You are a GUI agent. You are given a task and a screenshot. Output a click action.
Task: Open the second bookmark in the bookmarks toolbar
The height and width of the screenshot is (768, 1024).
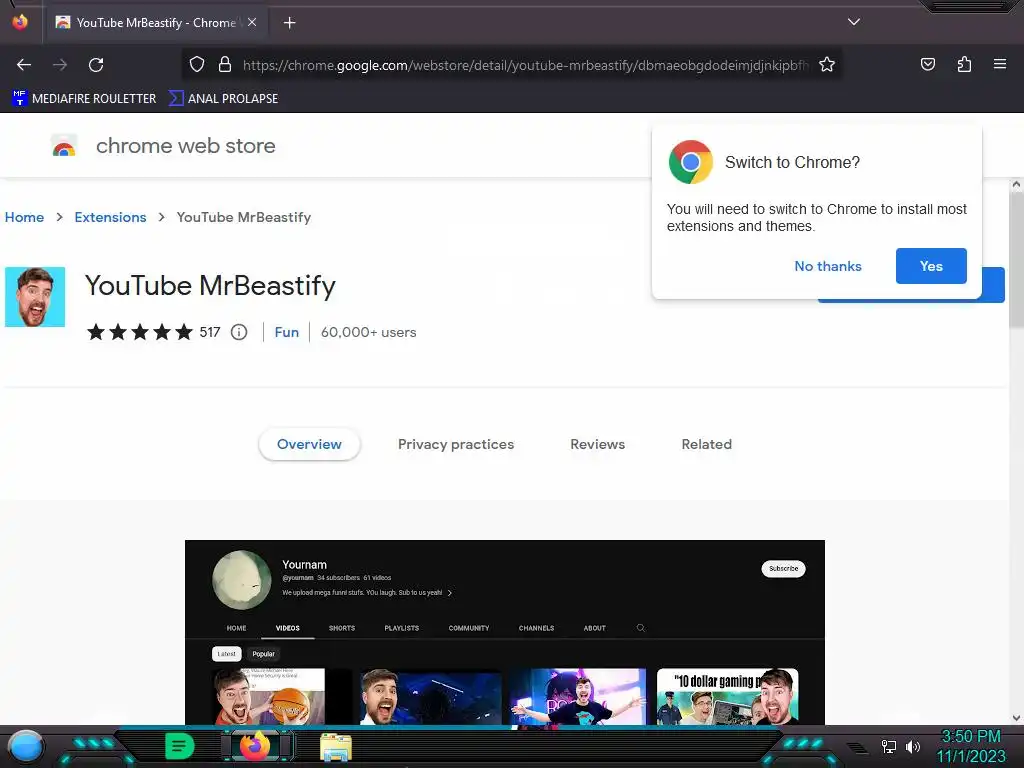pos(223,98)
